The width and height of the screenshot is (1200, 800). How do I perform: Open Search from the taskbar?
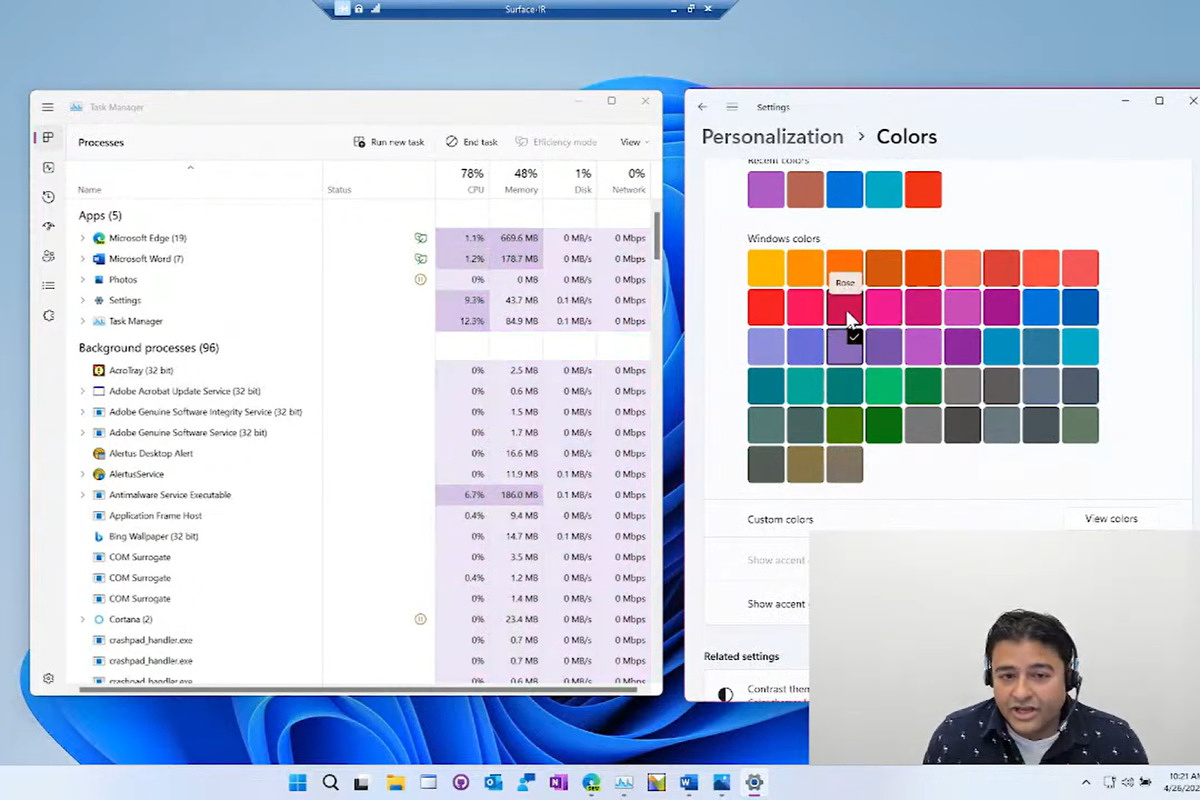point(330,782)
